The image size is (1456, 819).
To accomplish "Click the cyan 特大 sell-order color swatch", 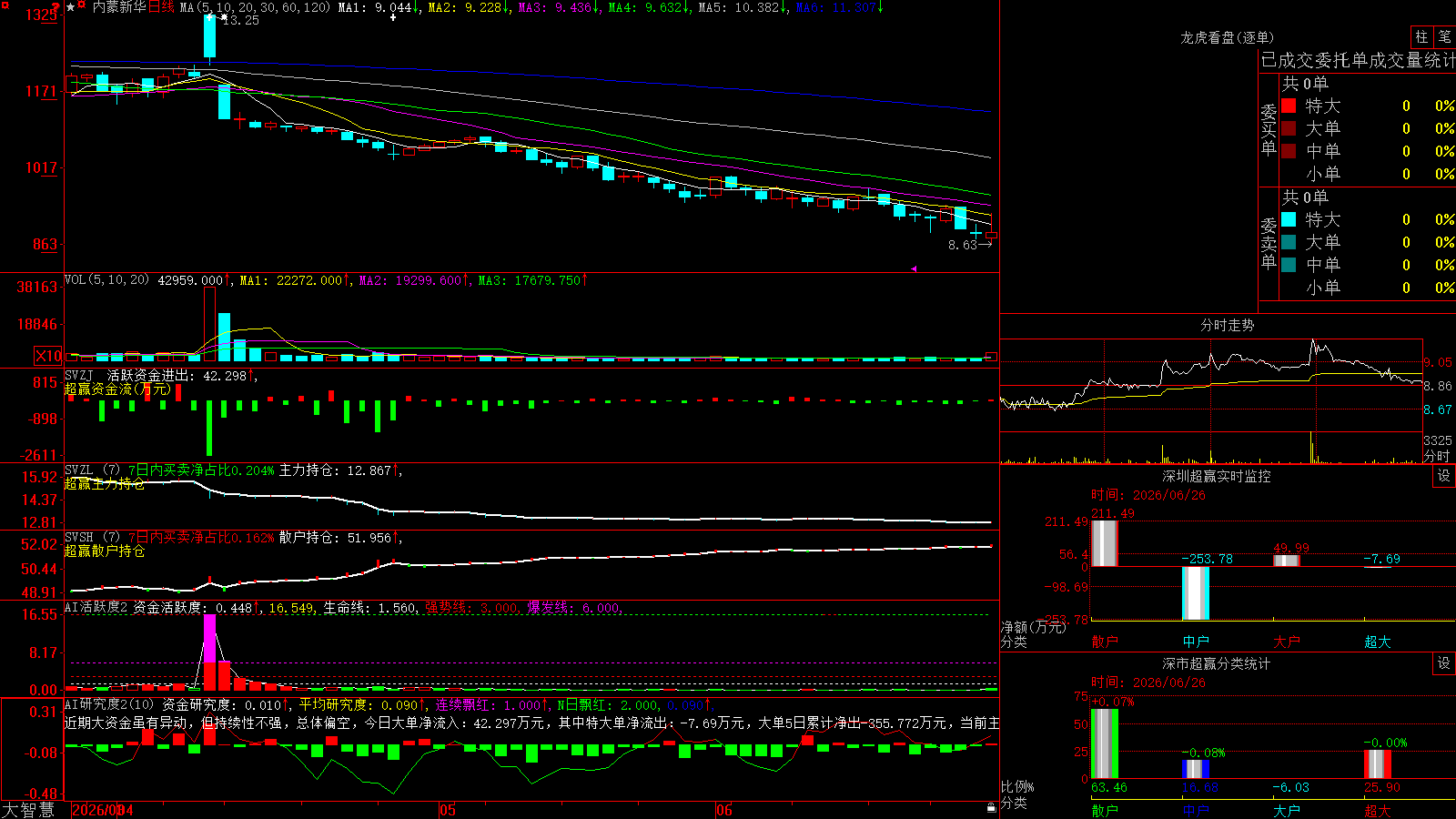I will pyautogui.click(x=1289, y=219).
